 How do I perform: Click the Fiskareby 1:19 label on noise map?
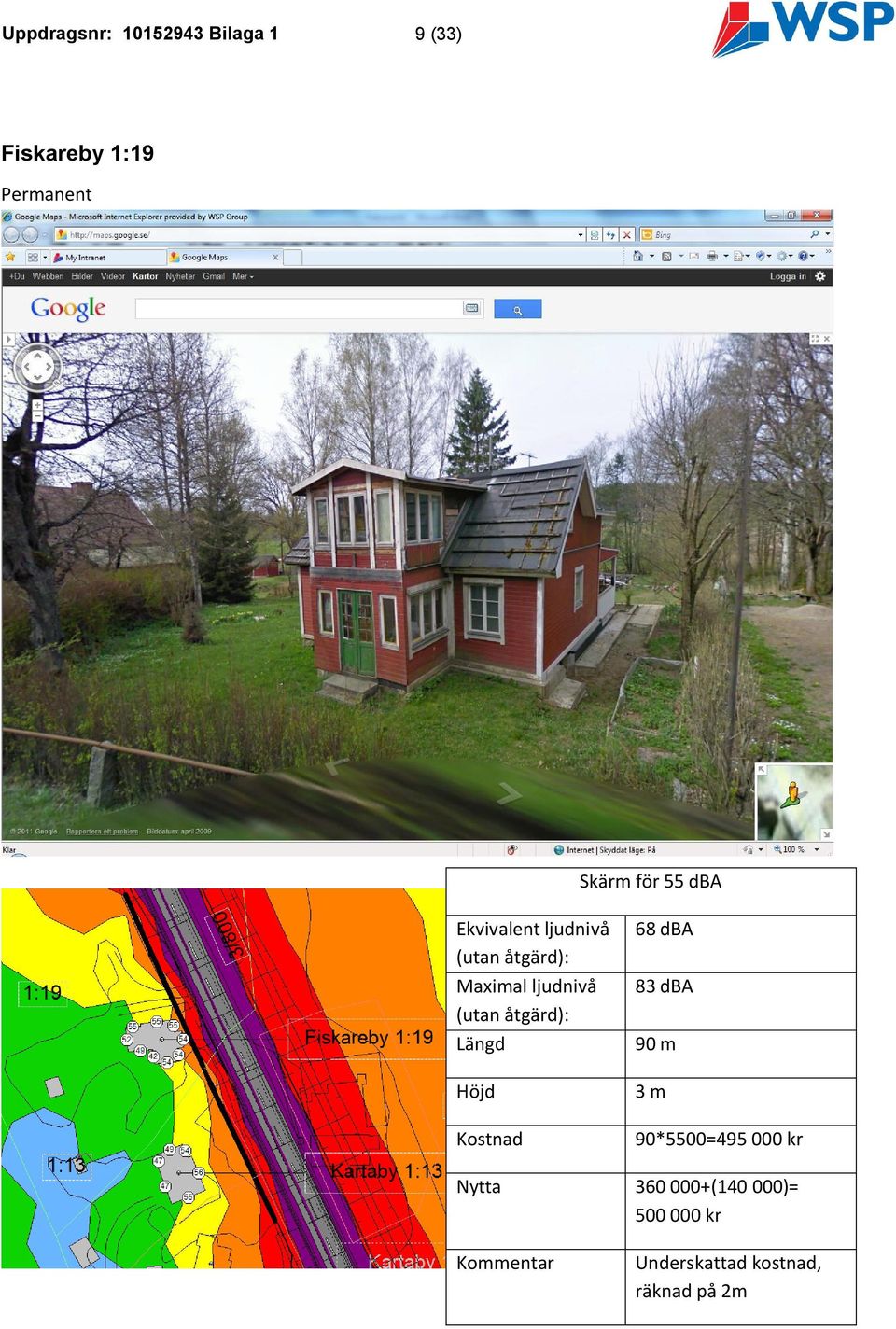pyautogui.click(x=369, y=1038)
